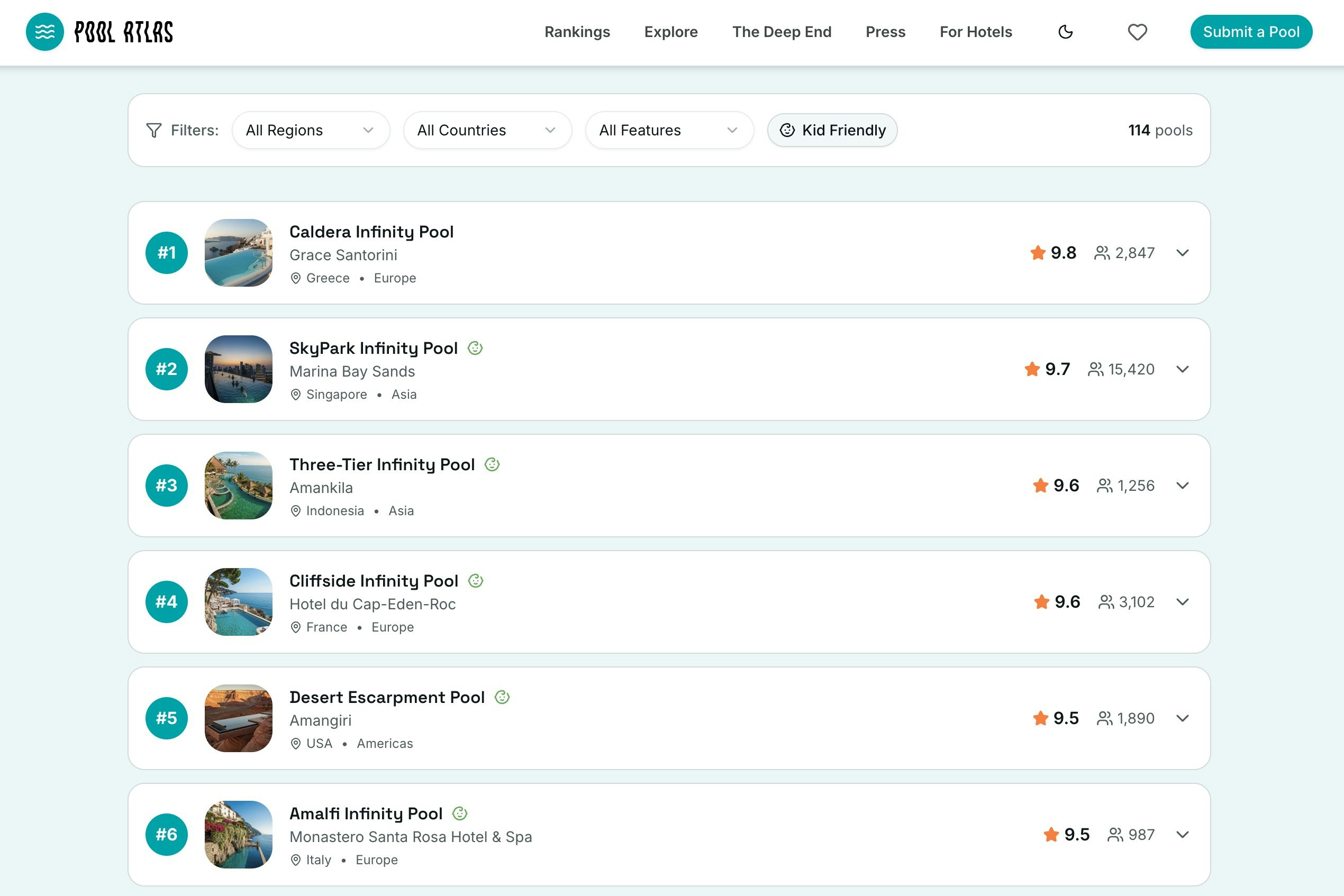
Task: Open the SkyPark Infinity Pool thumbnail
Action: pyautogui.click(x=239, y=369)
